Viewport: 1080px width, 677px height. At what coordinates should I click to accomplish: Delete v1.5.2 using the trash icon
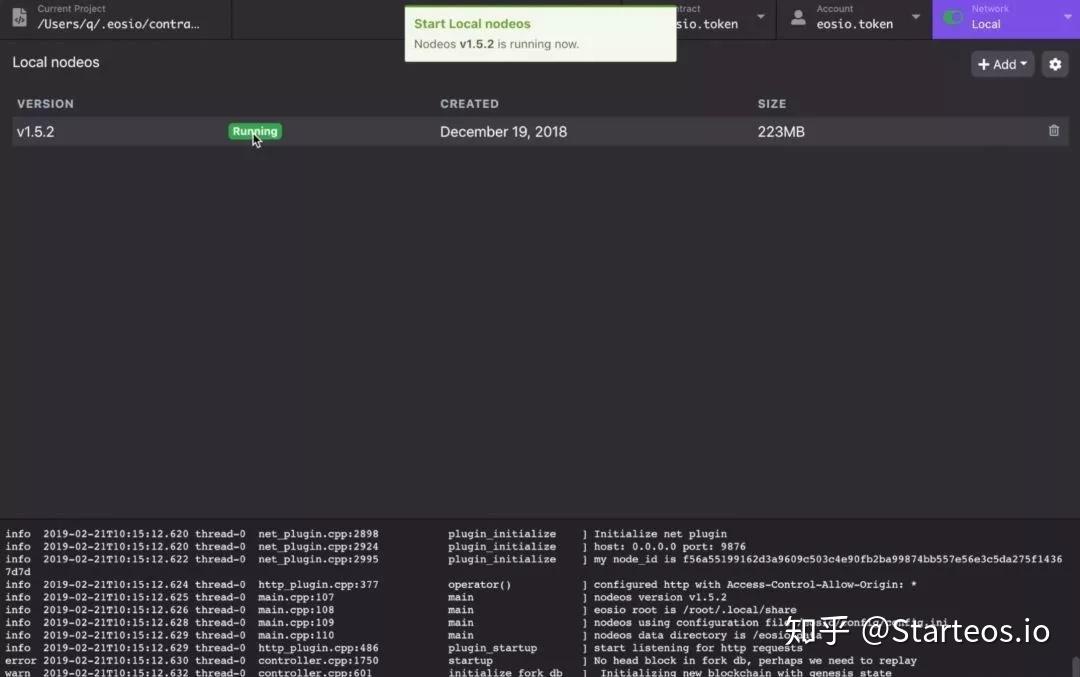click(x=1053, y=130)
